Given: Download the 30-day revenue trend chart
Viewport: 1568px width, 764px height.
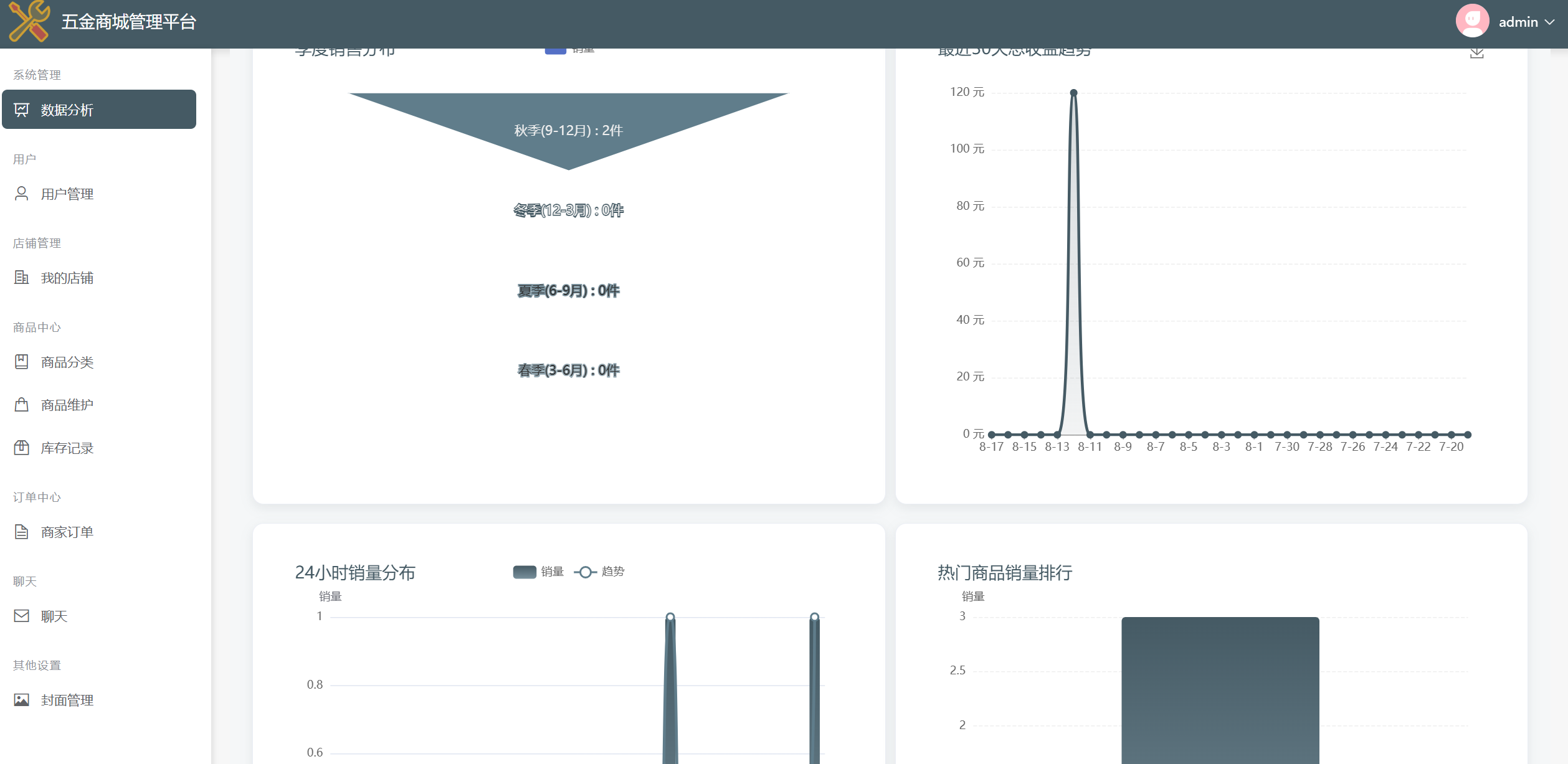Looking at the screenshot, I should coord(1476,52).
